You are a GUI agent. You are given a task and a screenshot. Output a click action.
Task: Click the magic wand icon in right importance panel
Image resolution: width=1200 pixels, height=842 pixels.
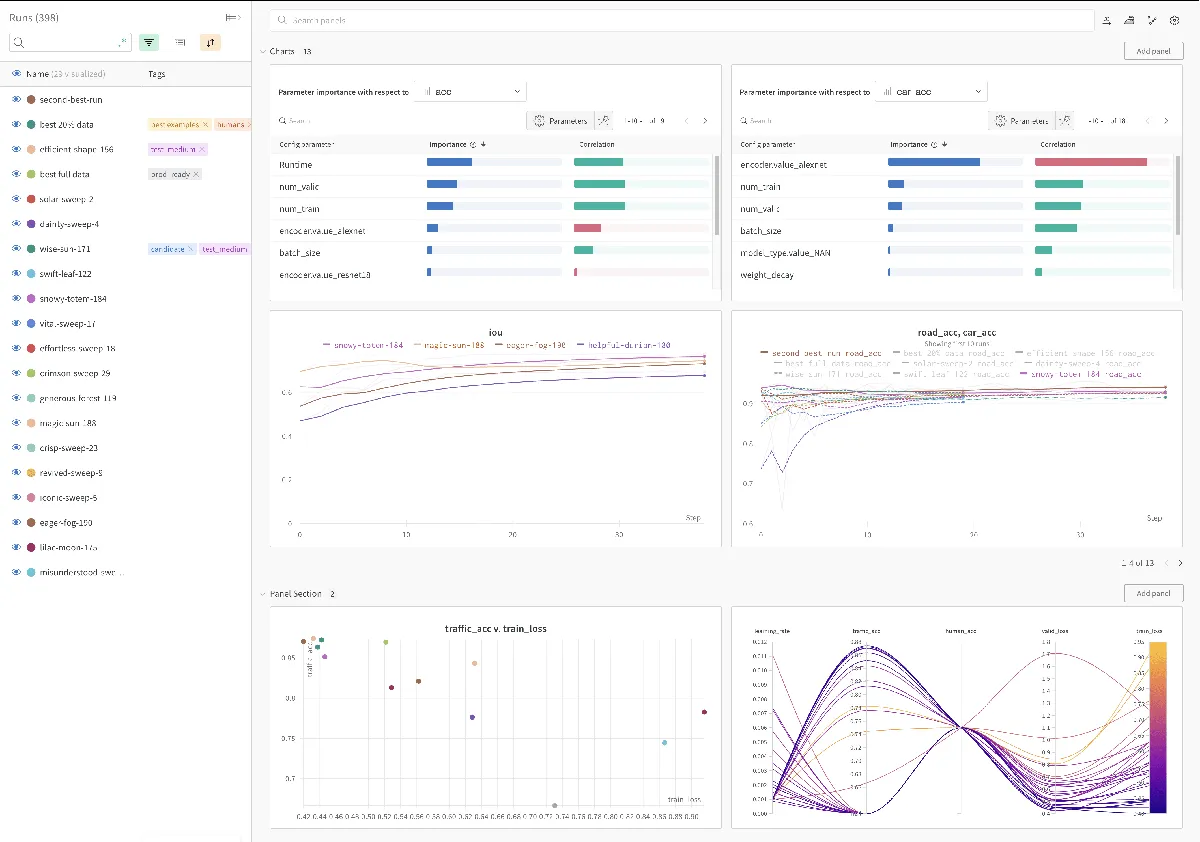[1066, 121]
